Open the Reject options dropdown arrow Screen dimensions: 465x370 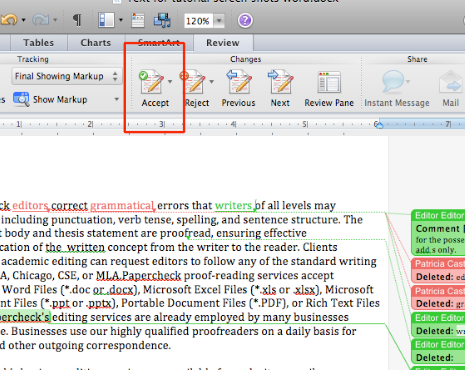(211, 81)
